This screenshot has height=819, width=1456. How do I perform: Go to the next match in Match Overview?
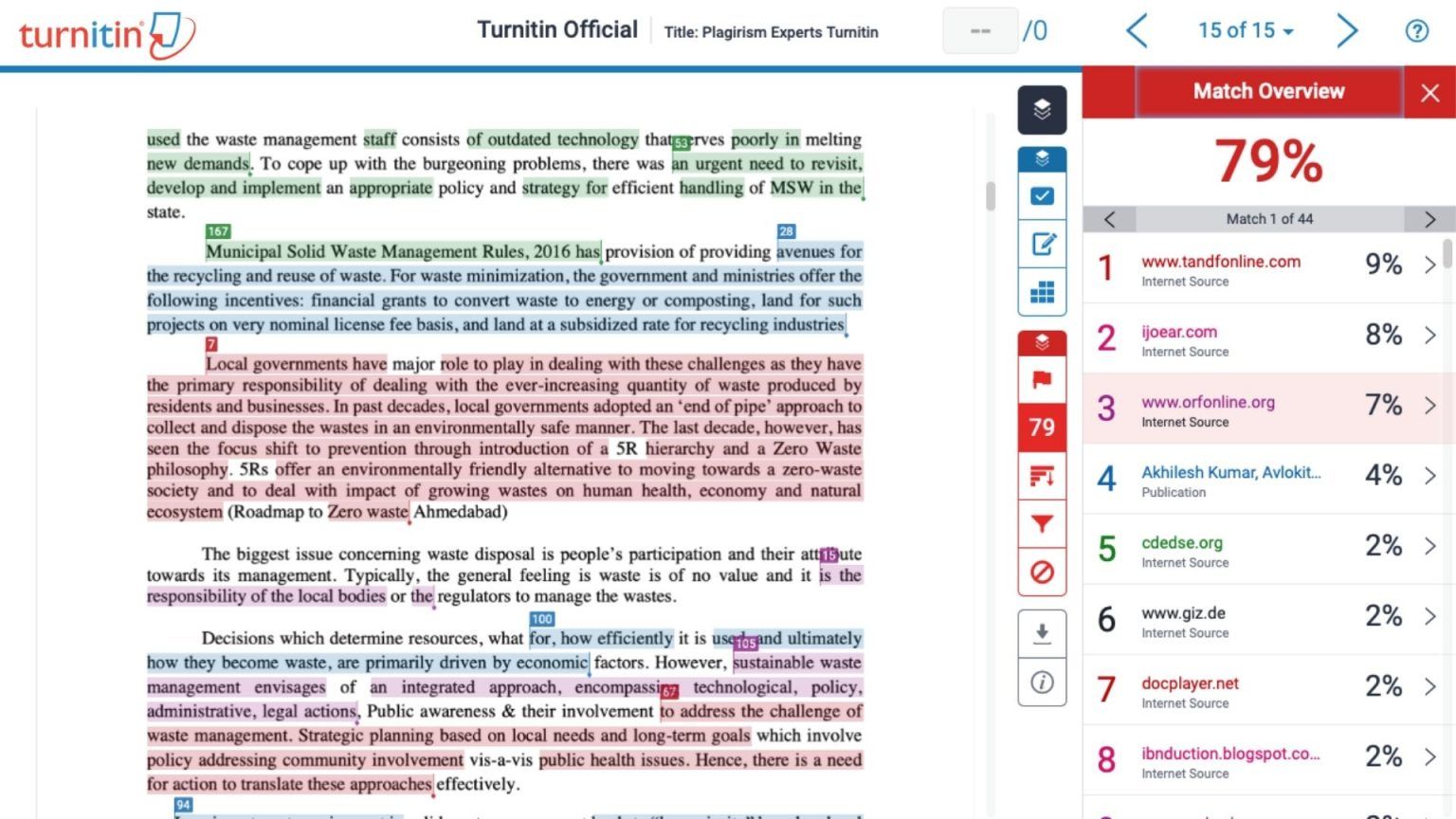pos(1429,220)
